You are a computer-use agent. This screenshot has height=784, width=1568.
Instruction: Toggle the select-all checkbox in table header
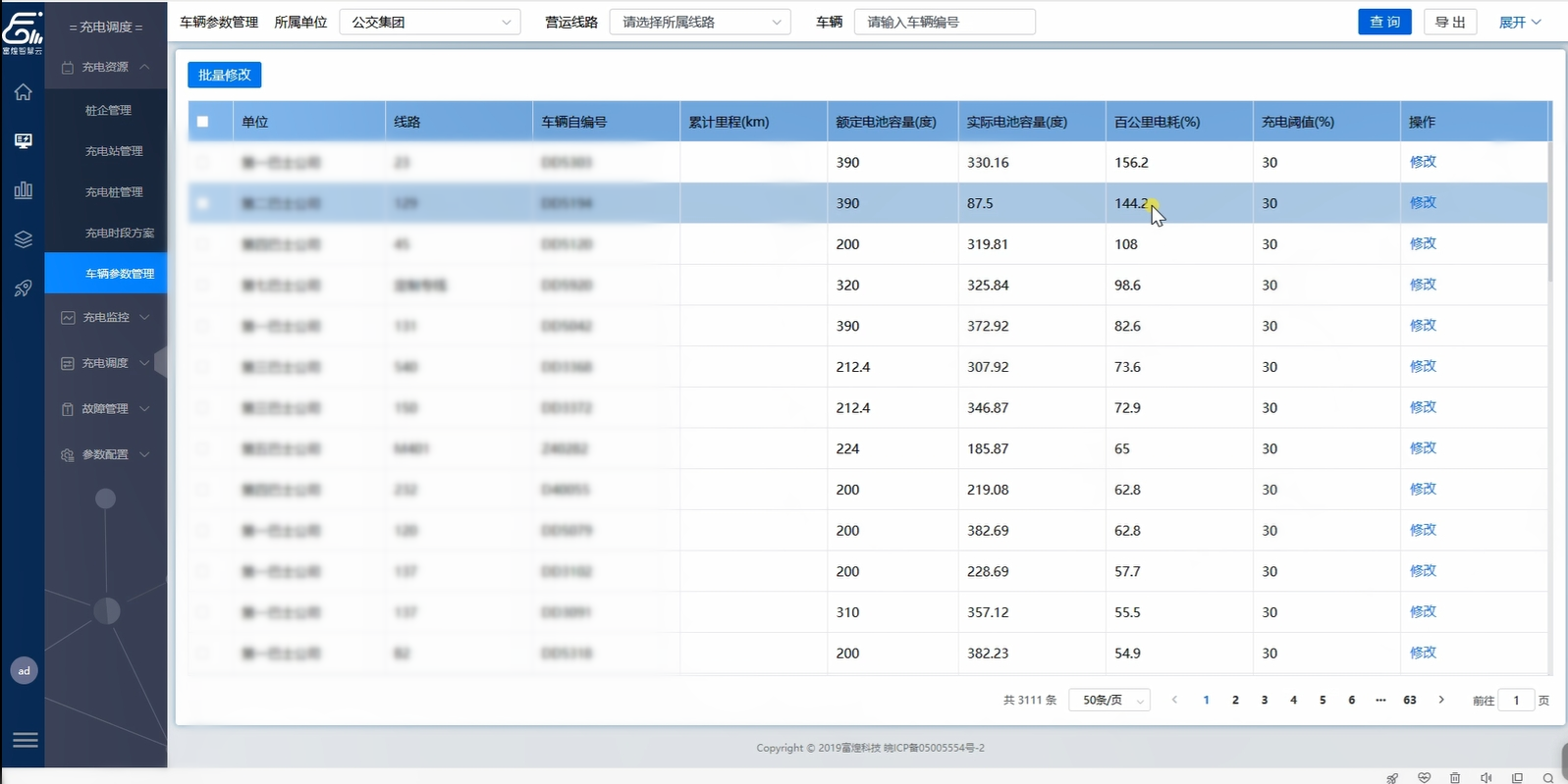[202, 122]
